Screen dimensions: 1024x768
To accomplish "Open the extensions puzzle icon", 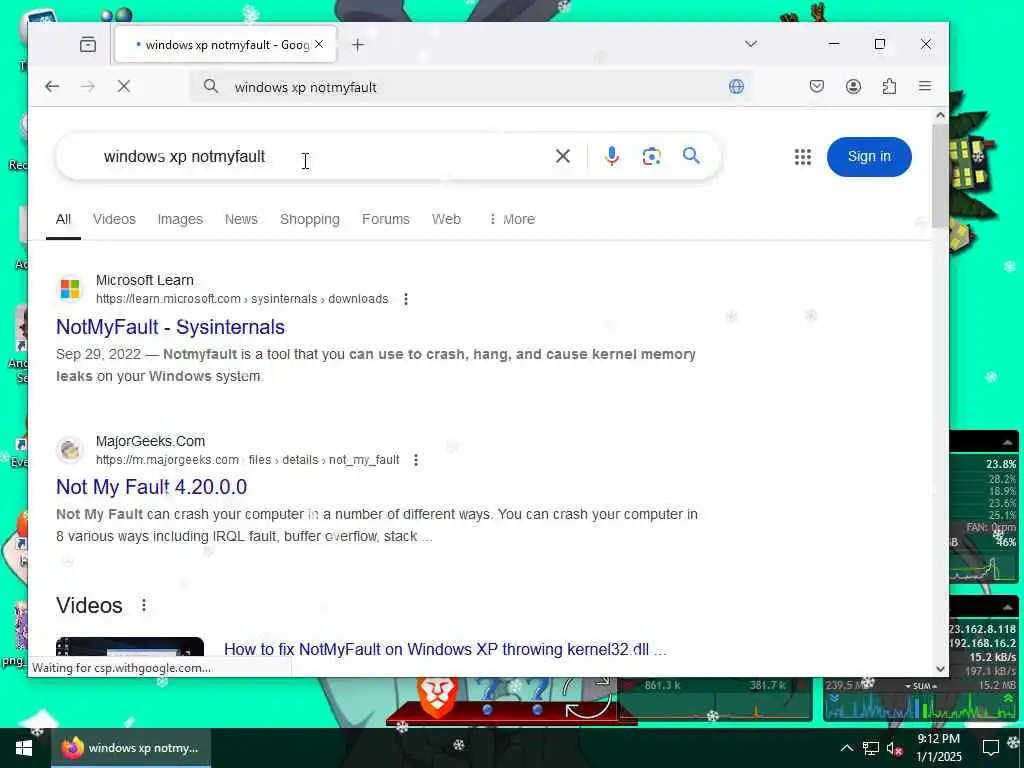I will coord(889,86).
